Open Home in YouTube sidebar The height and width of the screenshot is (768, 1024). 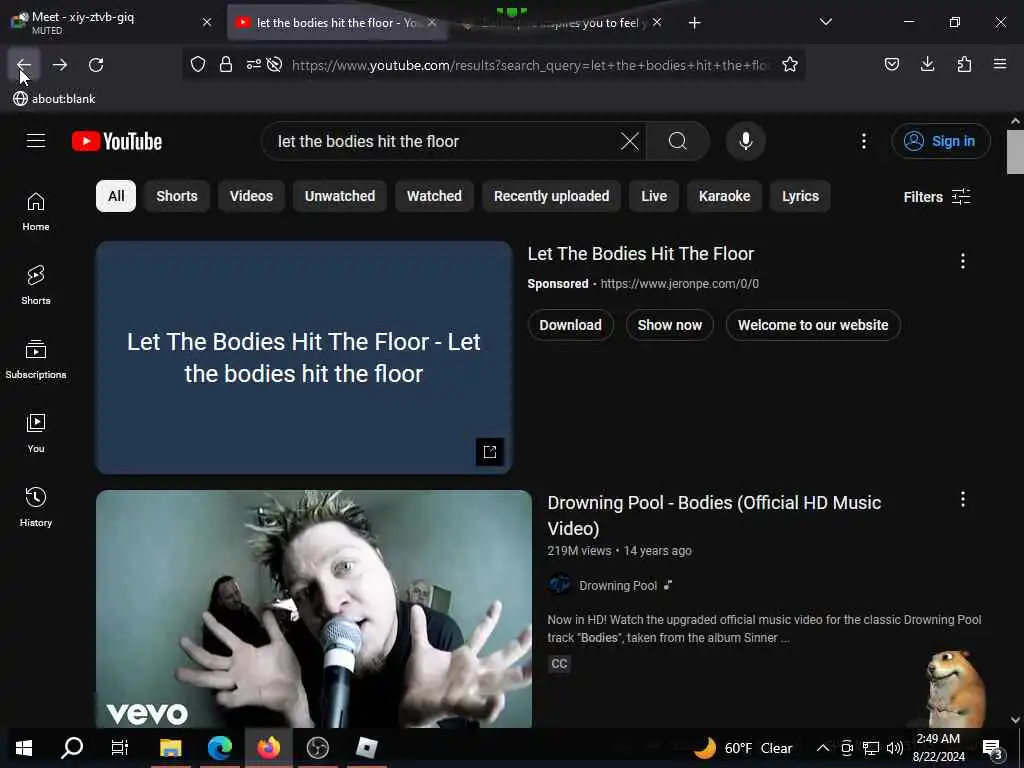tap(36, 212)
